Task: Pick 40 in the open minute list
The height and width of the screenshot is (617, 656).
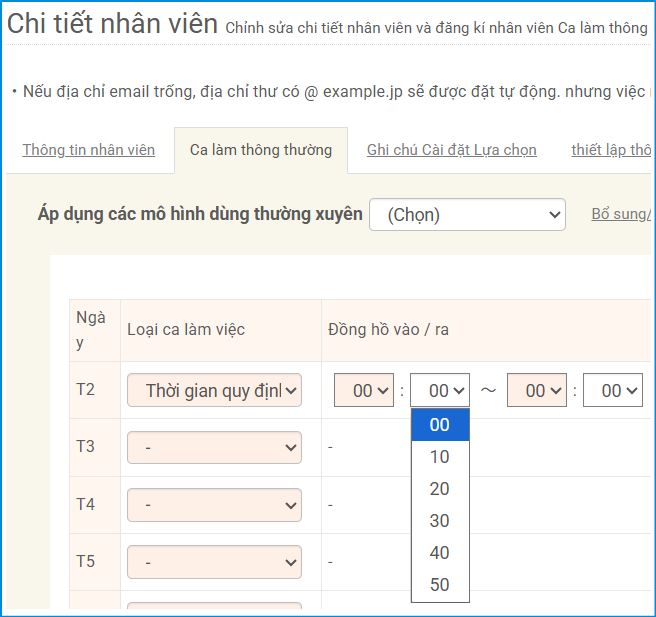Action: click(440, 553)
